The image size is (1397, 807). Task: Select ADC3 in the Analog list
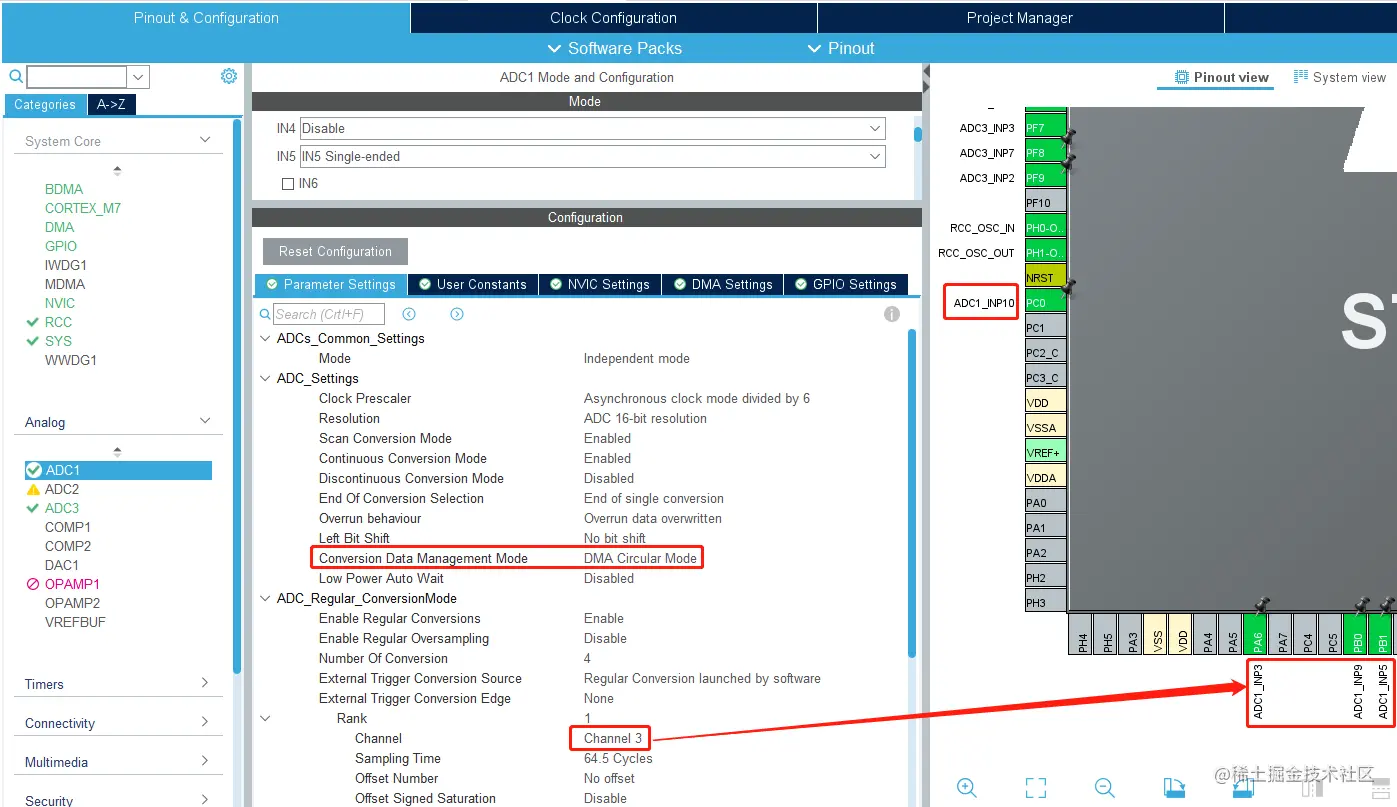[62, 508]
